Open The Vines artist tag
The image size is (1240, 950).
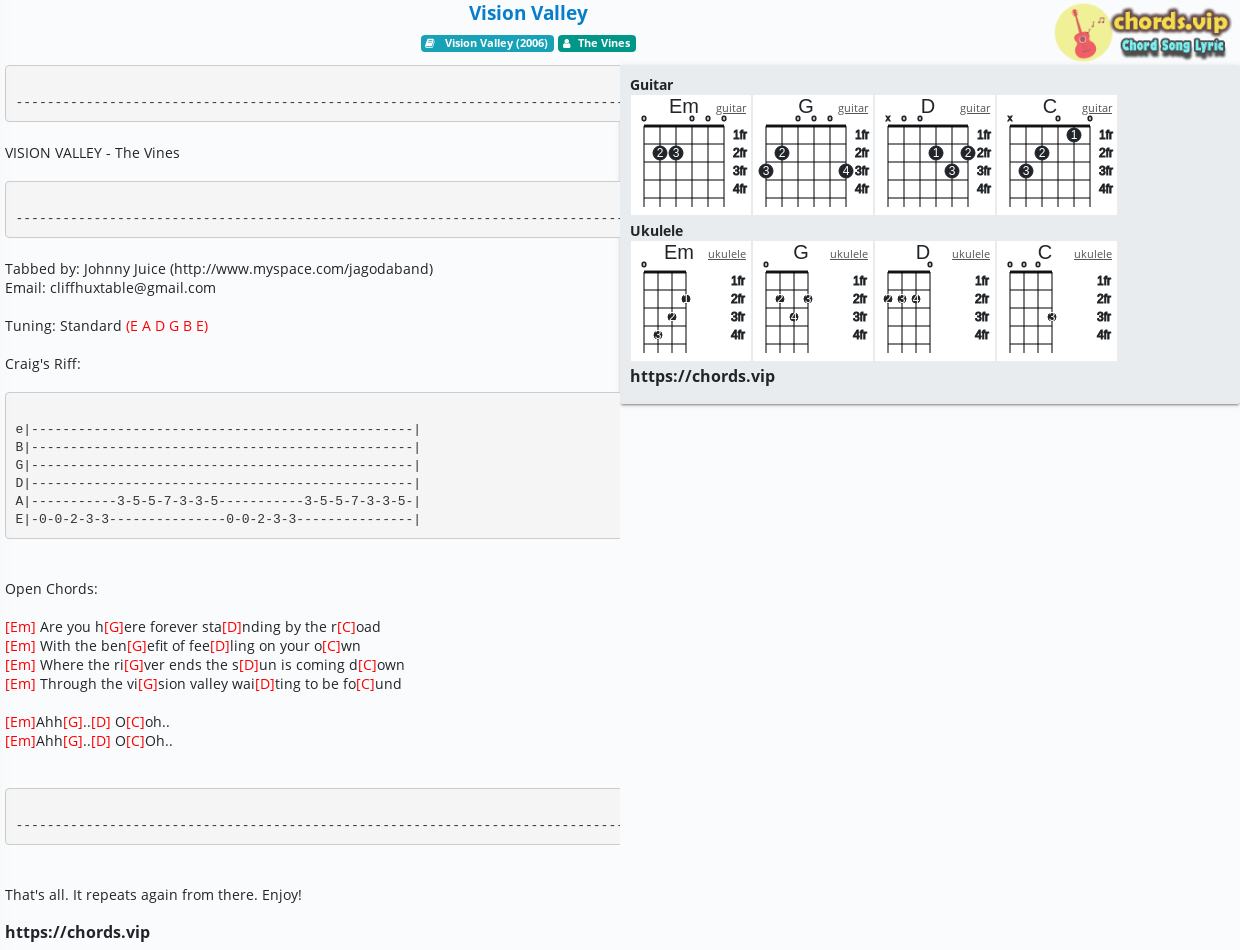coord(597,43)
